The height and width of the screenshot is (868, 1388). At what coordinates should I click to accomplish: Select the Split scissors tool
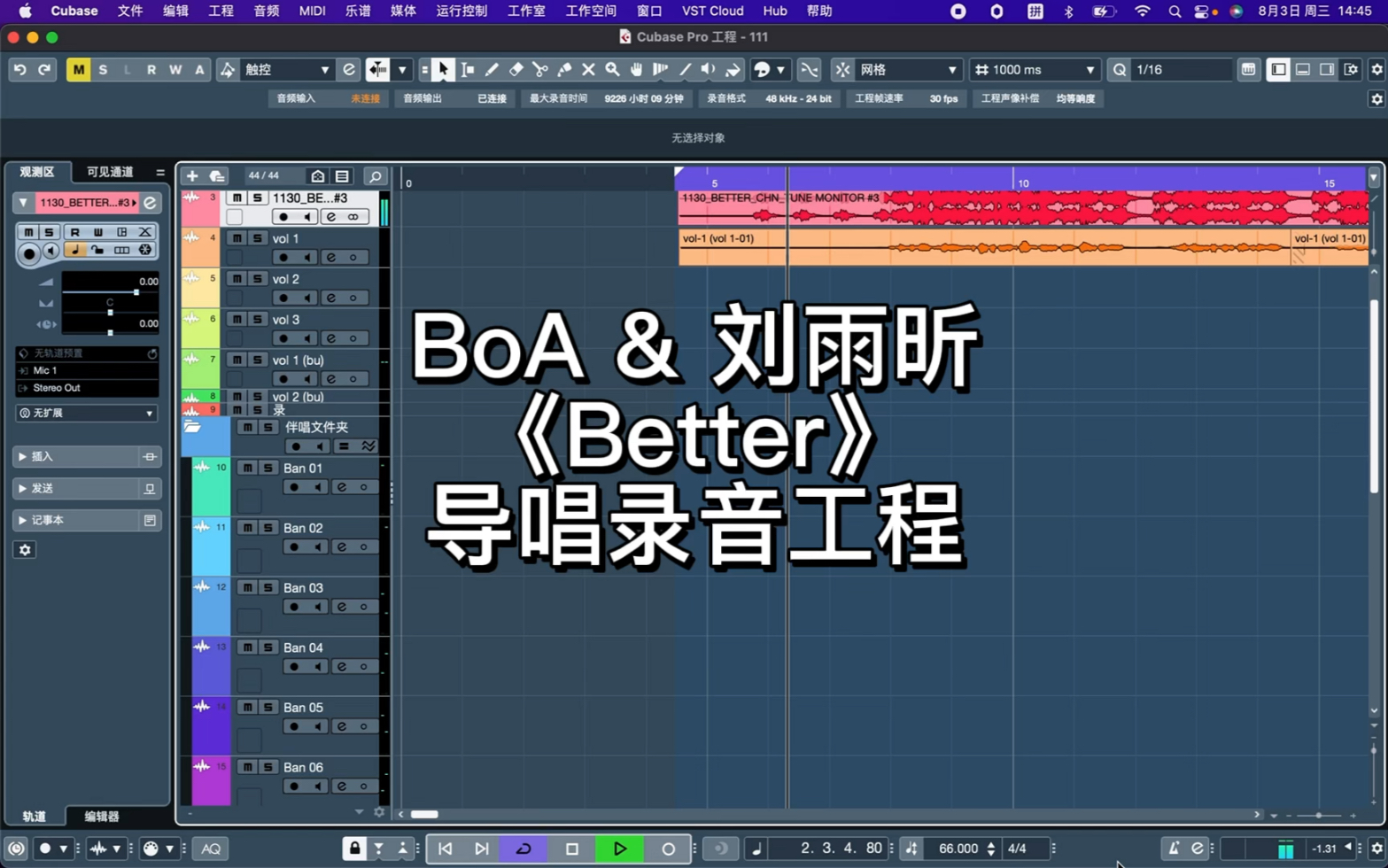(x=539, y=70)
